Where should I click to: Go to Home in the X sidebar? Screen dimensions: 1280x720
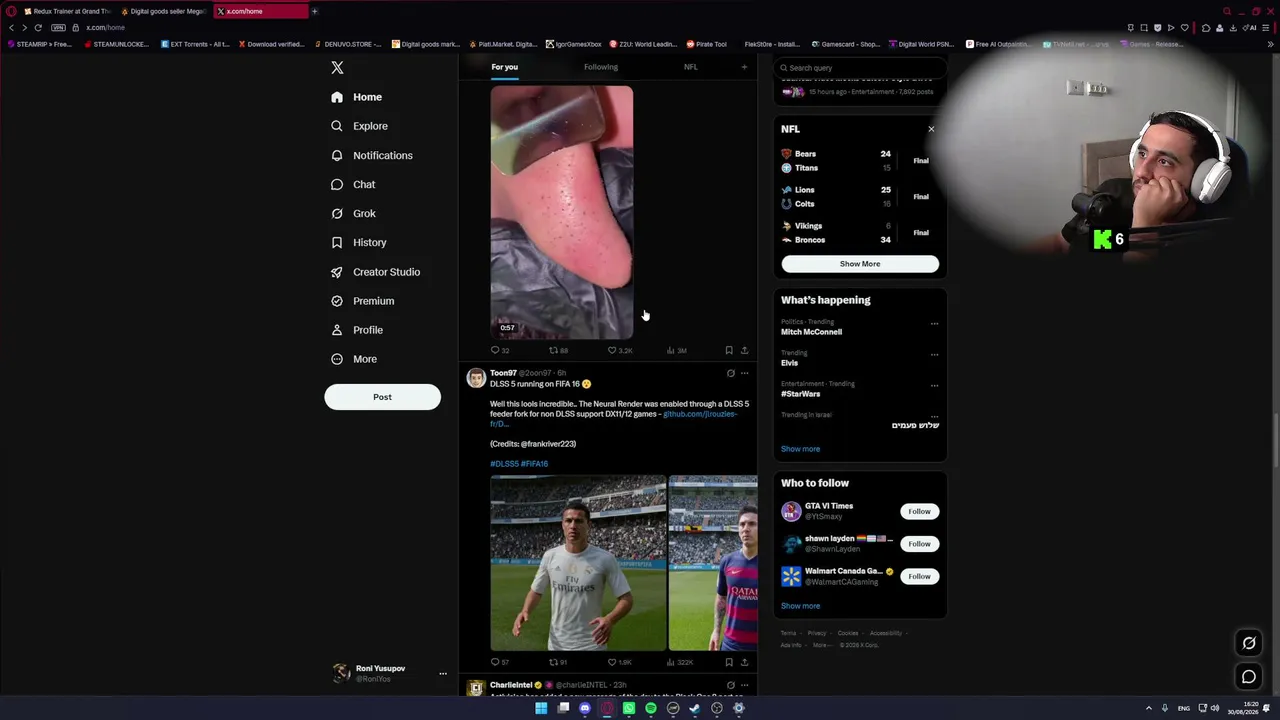[357, 97]
